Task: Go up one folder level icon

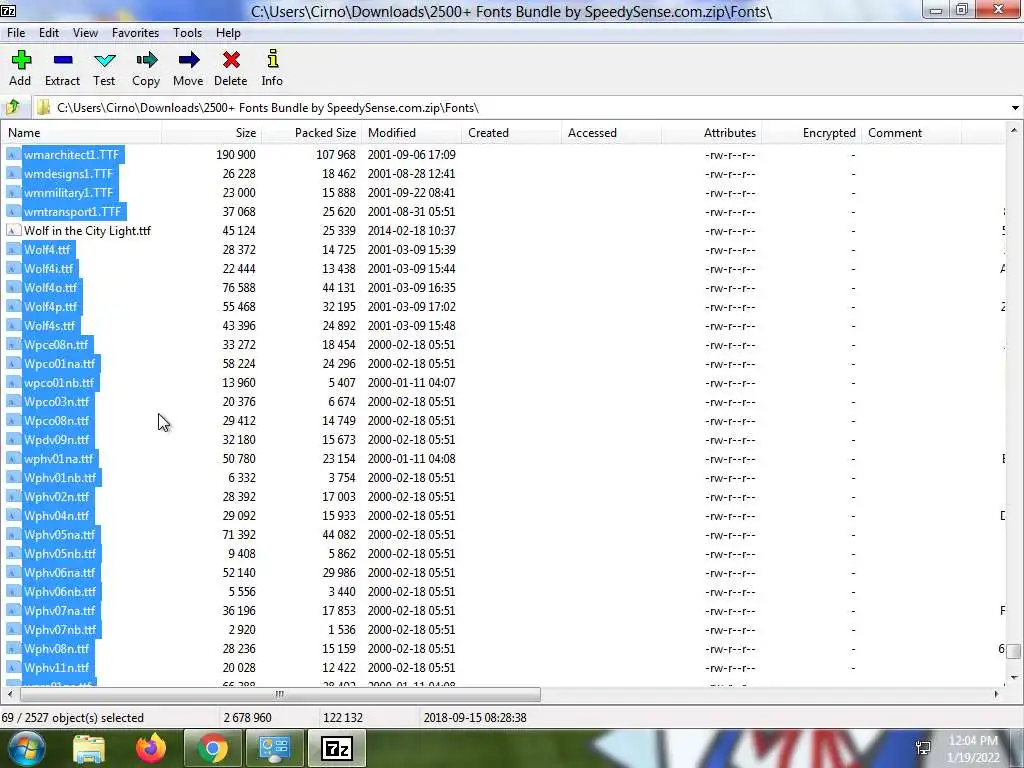Action: [x=12, y=107]
